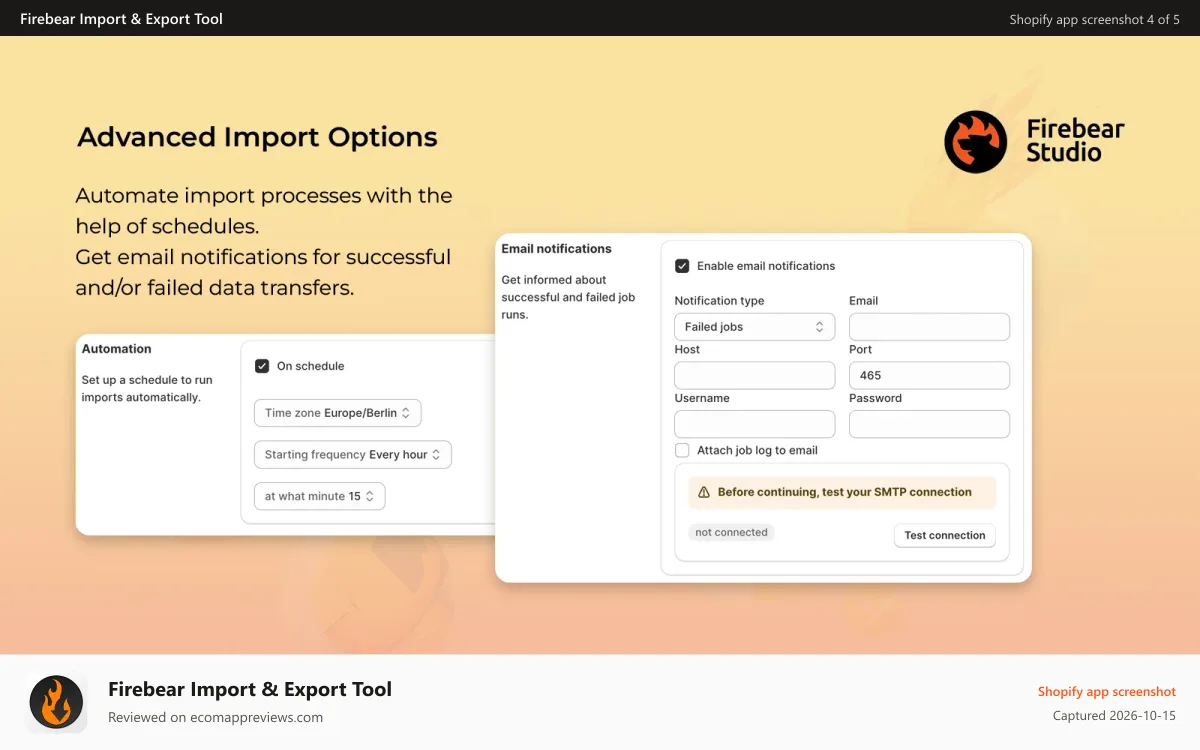1200x750 pixels.
Task: Click the Firebear Studio bear logo
Action: click(x=975, y=142)
